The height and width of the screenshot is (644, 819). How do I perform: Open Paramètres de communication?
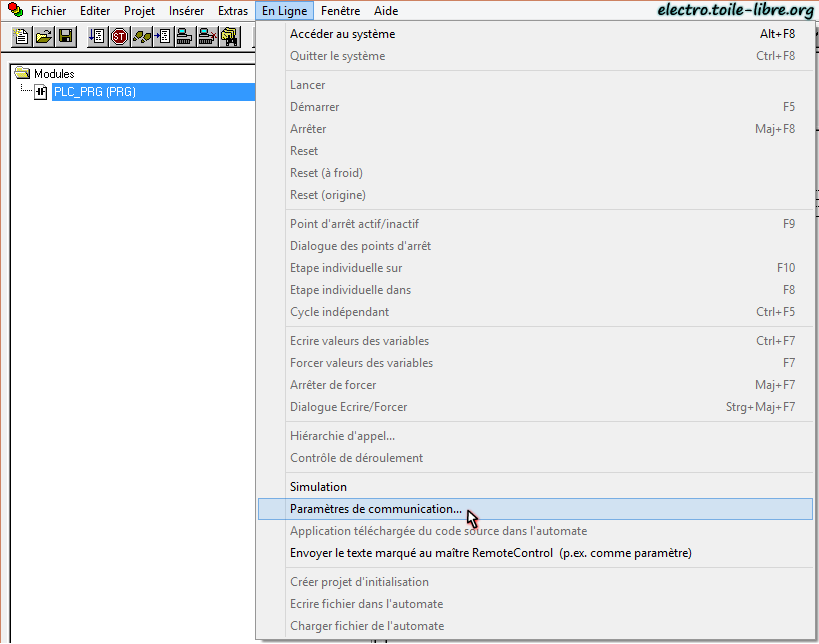click(x=535, y=509)
